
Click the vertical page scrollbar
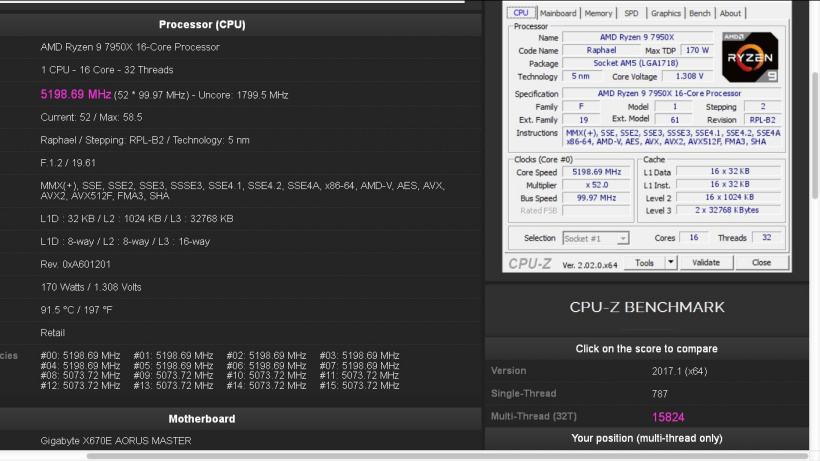(x=814, y=136)
